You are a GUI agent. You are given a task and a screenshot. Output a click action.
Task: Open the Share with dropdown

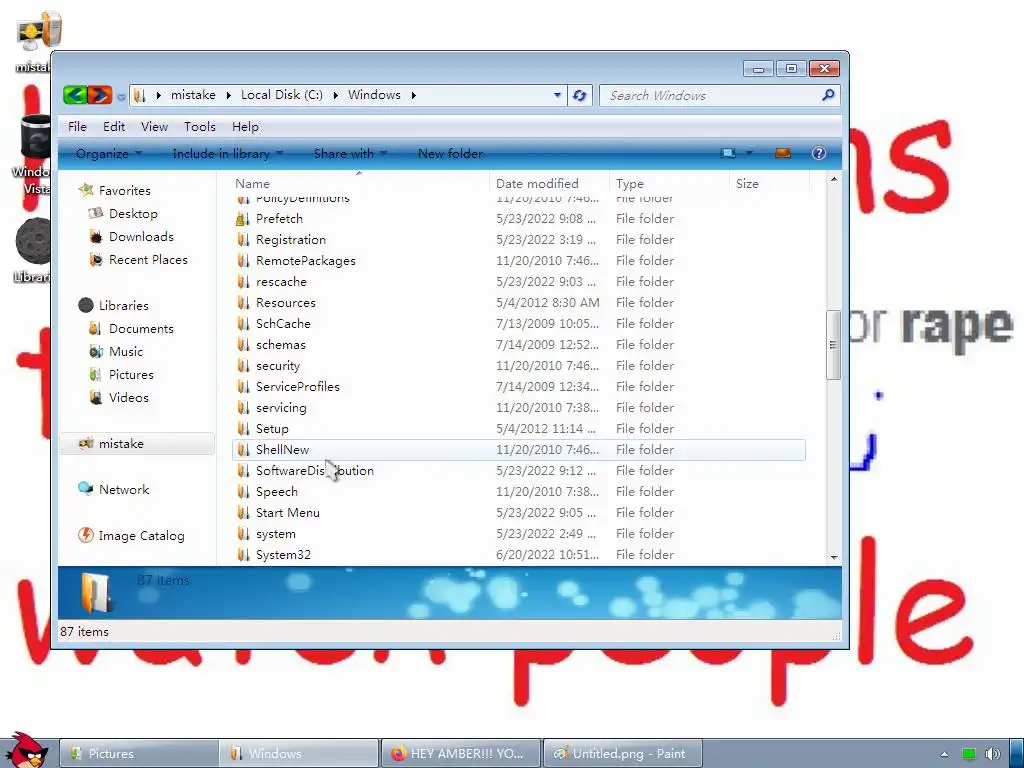click(x=350, y=153)
